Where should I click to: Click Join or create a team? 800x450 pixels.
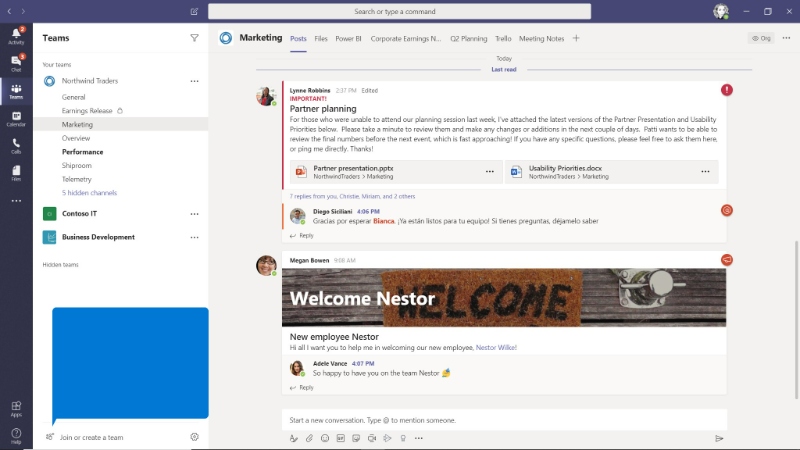tap(91, 437)
